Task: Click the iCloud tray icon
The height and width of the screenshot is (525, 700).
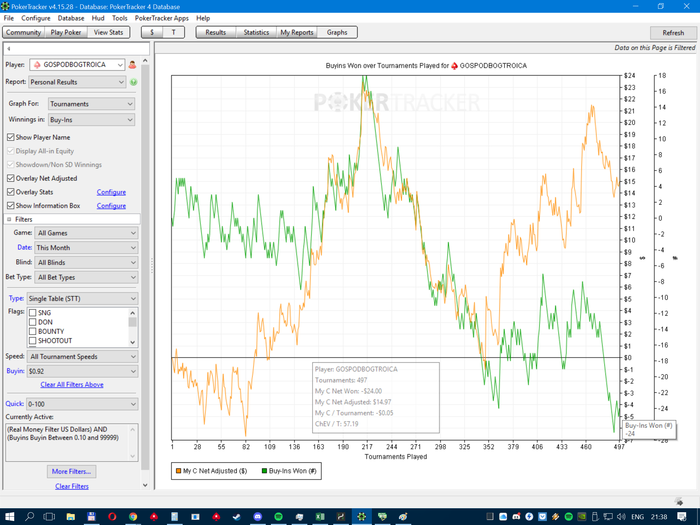Action: 503,517
